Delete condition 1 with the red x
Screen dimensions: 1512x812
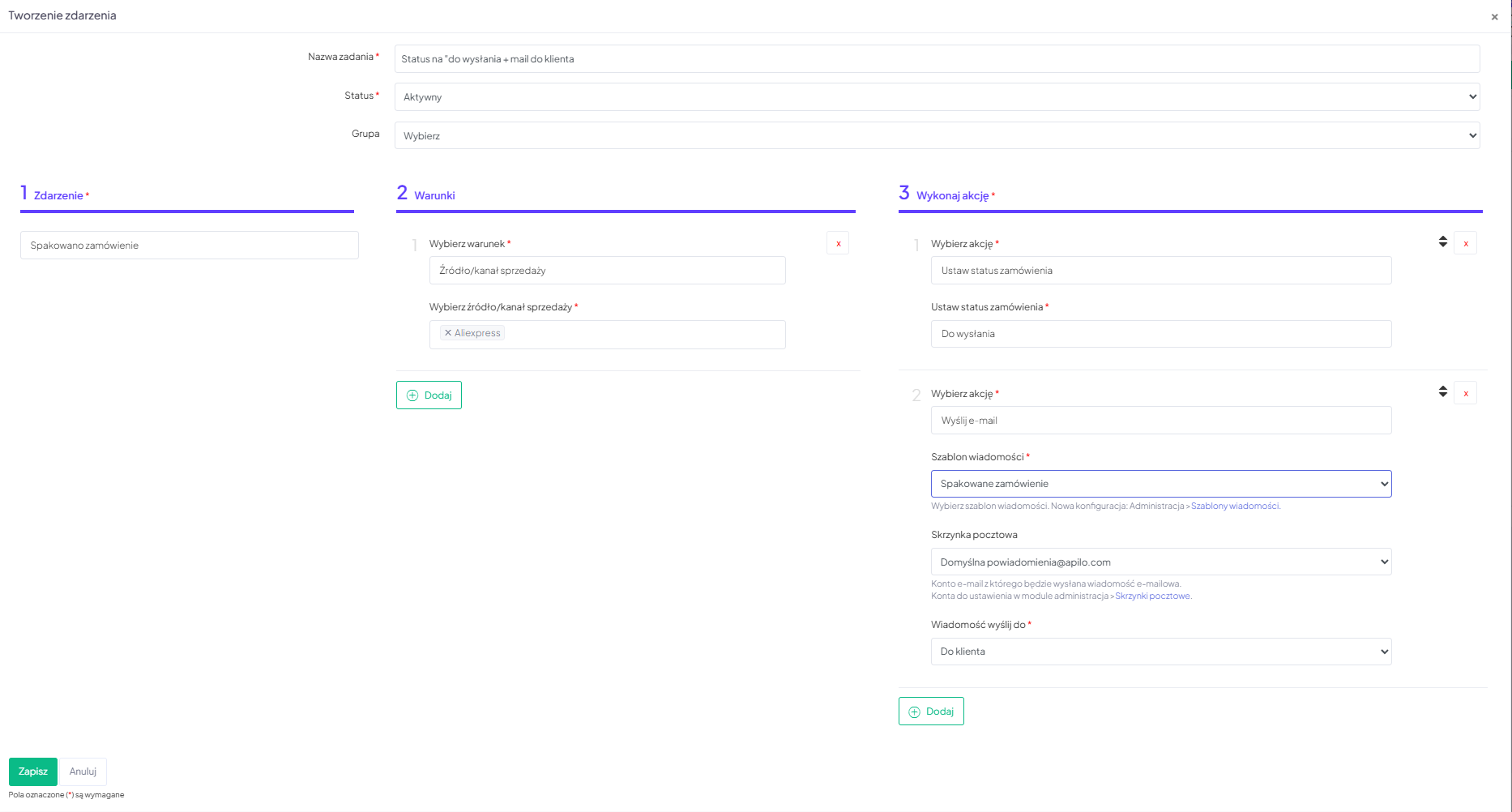click(838, 244)
